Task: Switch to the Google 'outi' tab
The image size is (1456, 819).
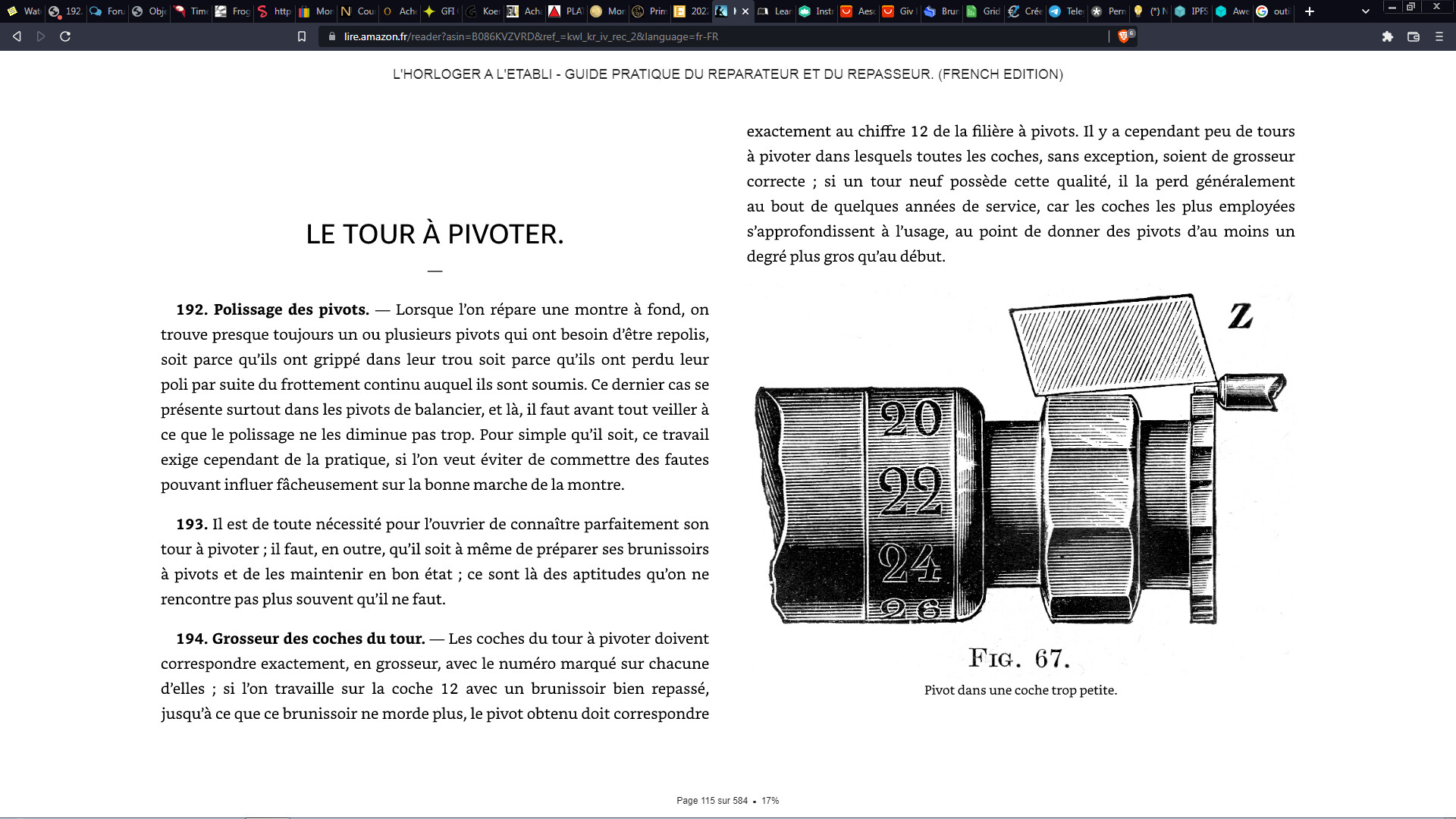Action: coord(1274,11)
